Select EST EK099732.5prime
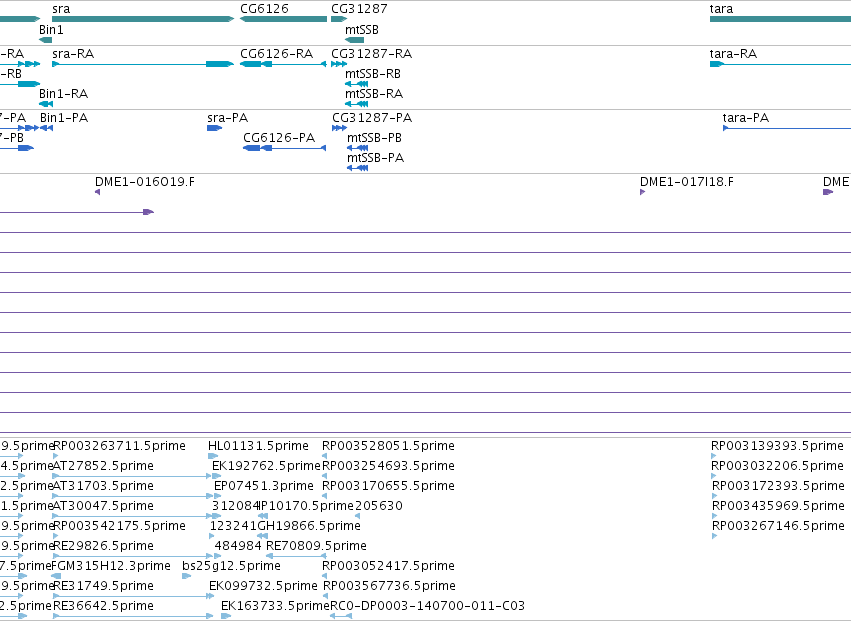Image resolution: width=851 pixels, height=621 pixels. point(263,586)
